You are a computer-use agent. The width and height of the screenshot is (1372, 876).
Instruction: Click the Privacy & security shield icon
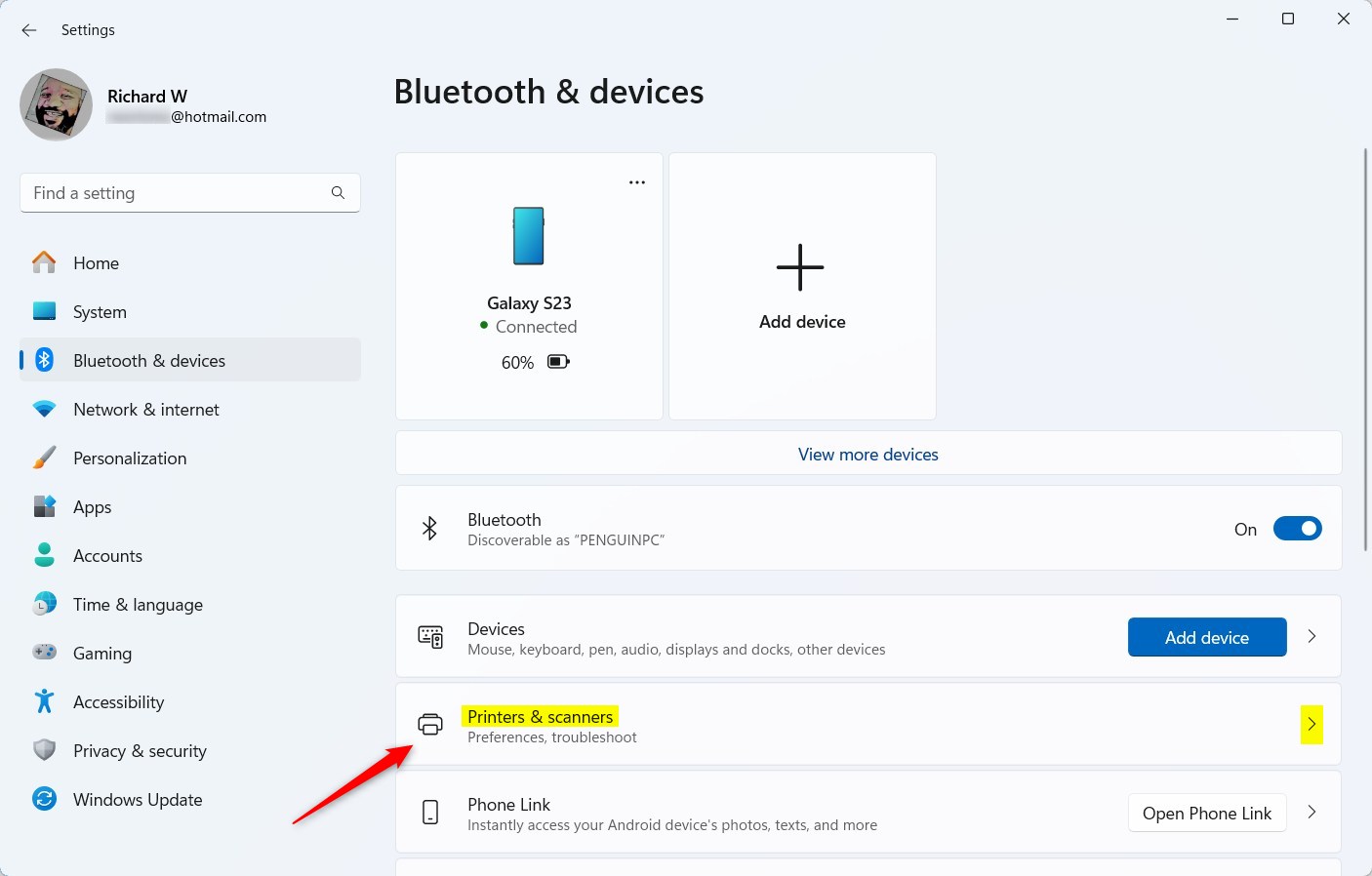coord(45,750)
